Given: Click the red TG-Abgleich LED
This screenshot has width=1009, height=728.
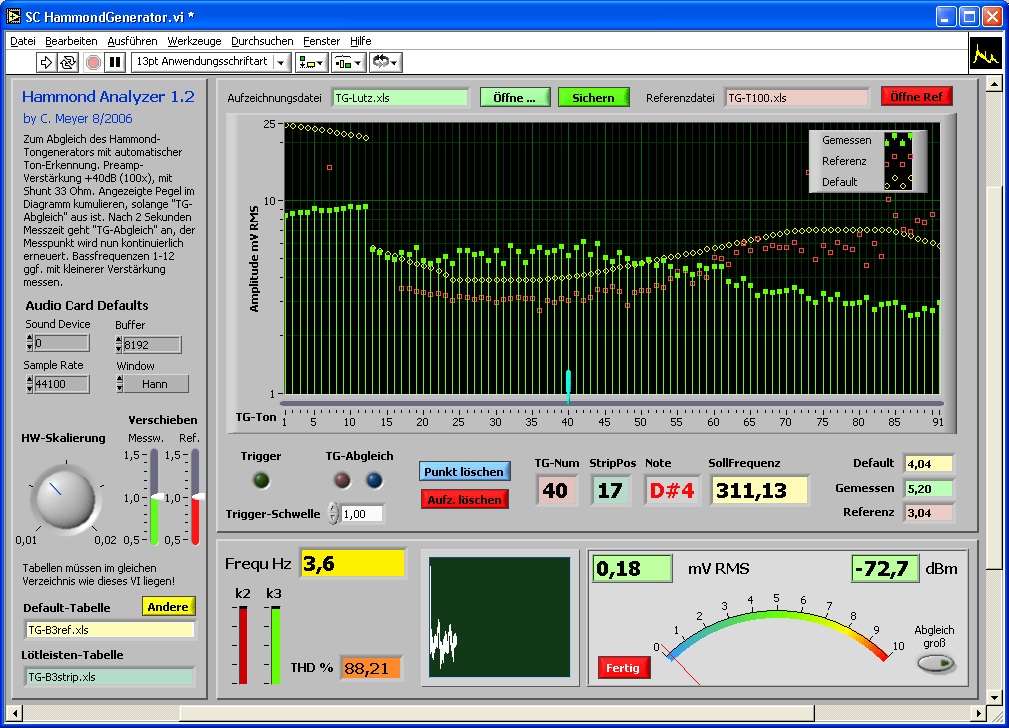Looking at the screenshot, I should pos(342,480).
